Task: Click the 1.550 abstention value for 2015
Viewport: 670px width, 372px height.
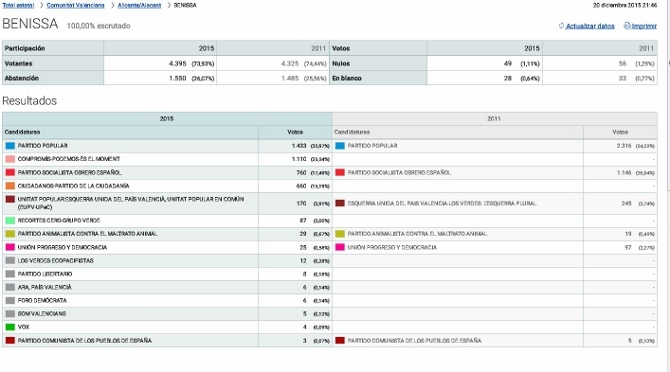Action: [177, 78]
